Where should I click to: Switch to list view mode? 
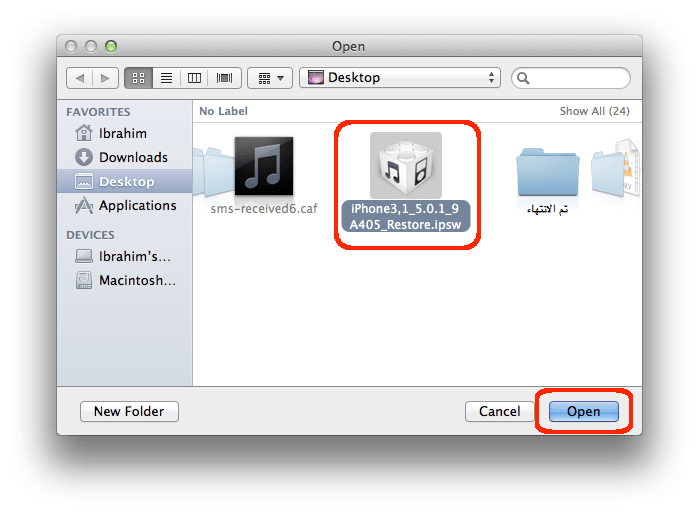click(167, 77)
